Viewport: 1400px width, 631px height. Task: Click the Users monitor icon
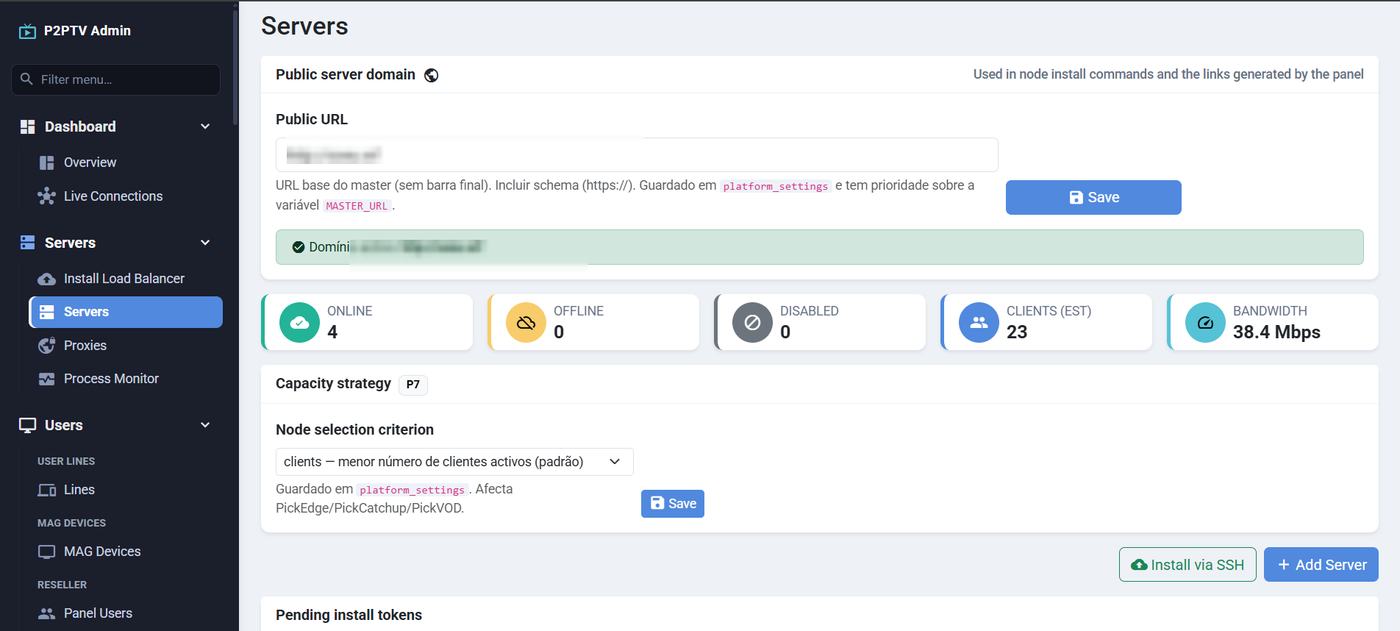pos(28,425)
